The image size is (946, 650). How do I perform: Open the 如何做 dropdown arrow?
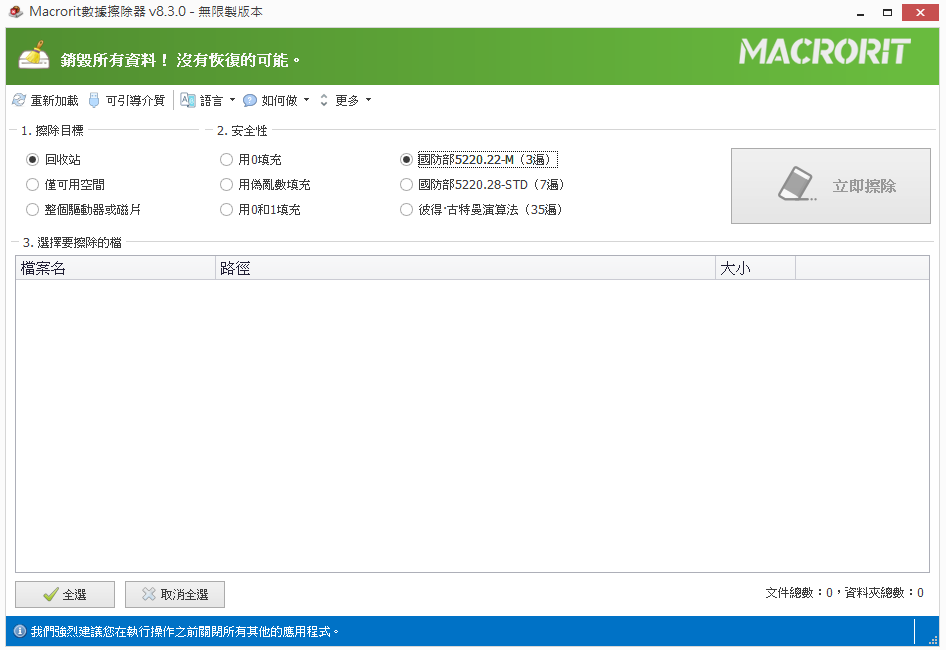pos(306,100)
